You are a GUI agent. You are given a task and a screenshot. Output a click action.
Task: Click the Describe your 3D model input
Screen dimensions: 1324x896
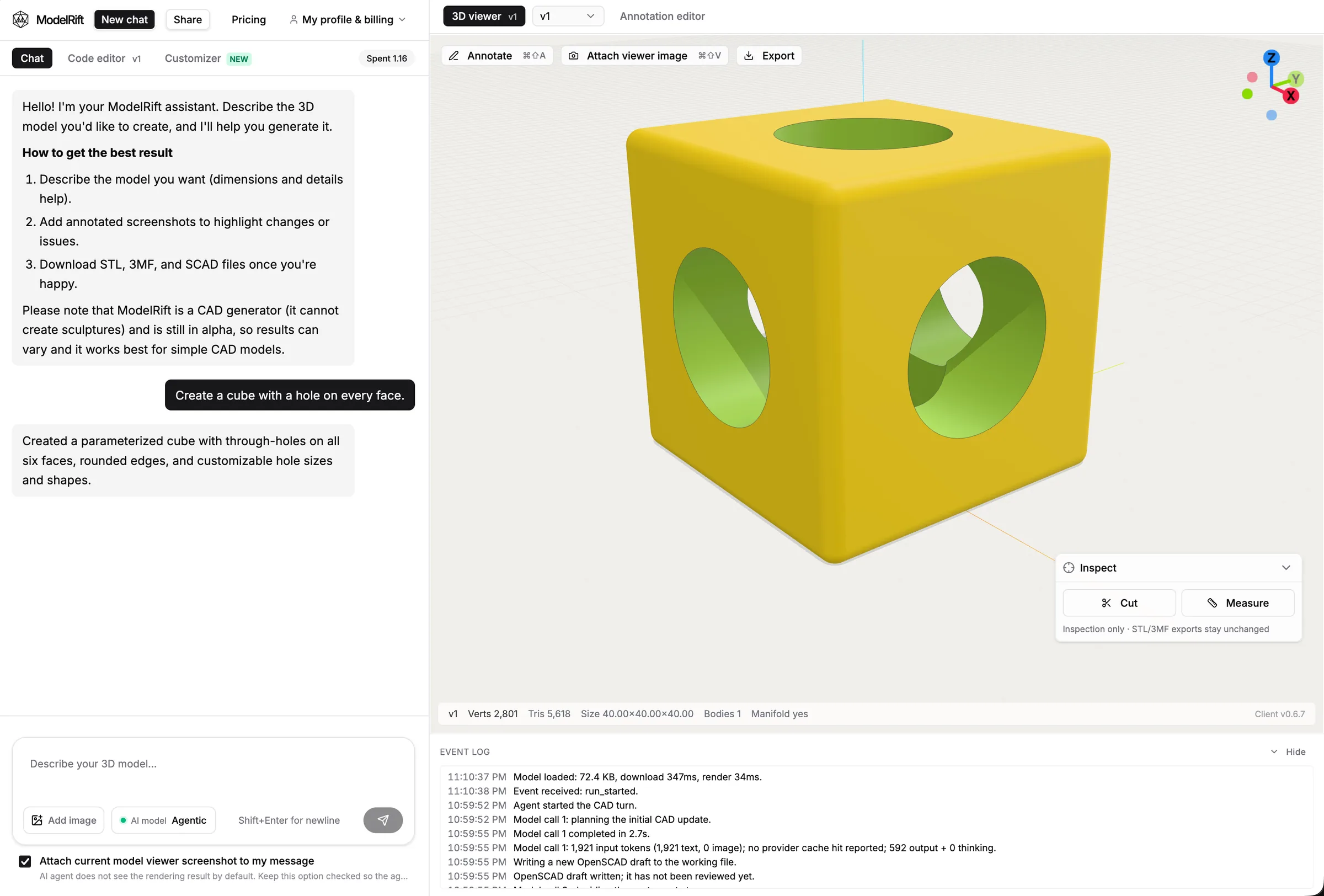(213, 764)
